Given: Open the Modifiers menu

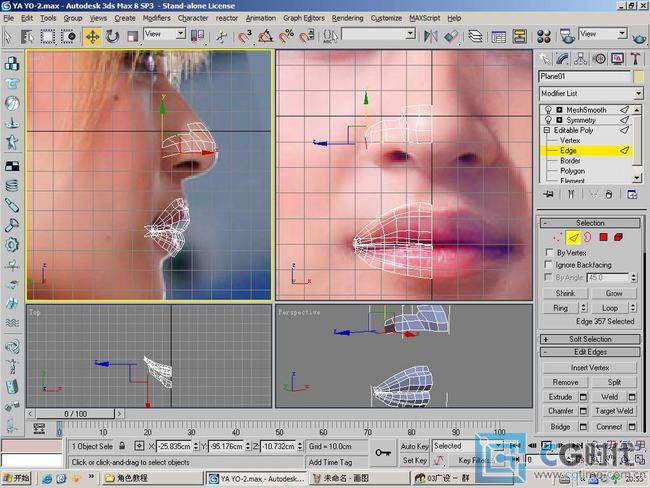Looking at the screenshot, I should 156,18.
